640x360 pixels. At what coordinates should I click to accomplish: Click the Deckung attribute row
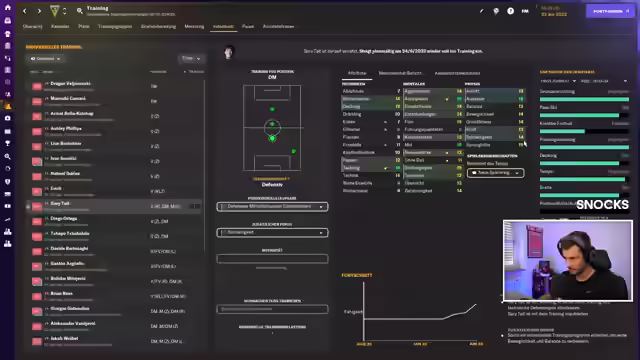[371, 107]
